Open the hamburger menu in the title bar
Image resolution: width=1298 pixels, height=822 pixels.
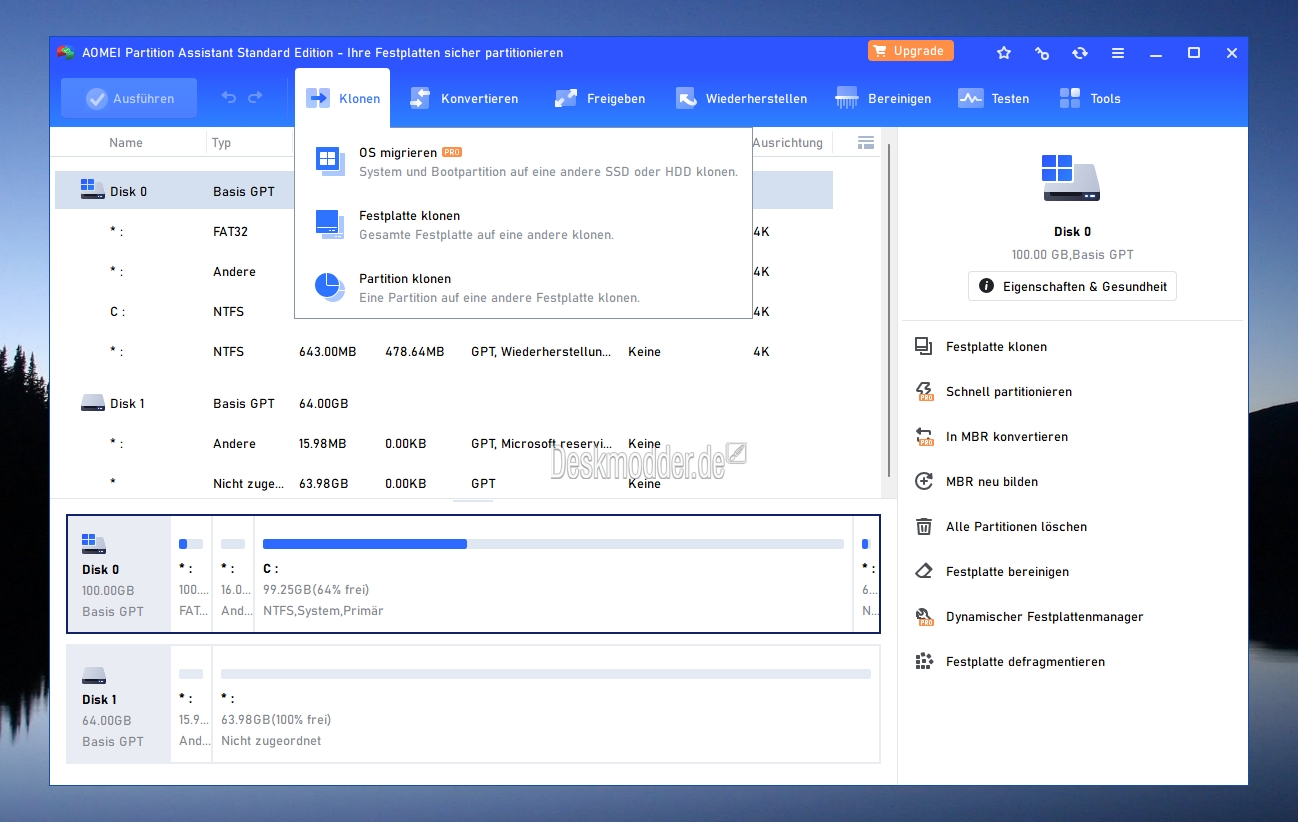(x=1118, y=53)
